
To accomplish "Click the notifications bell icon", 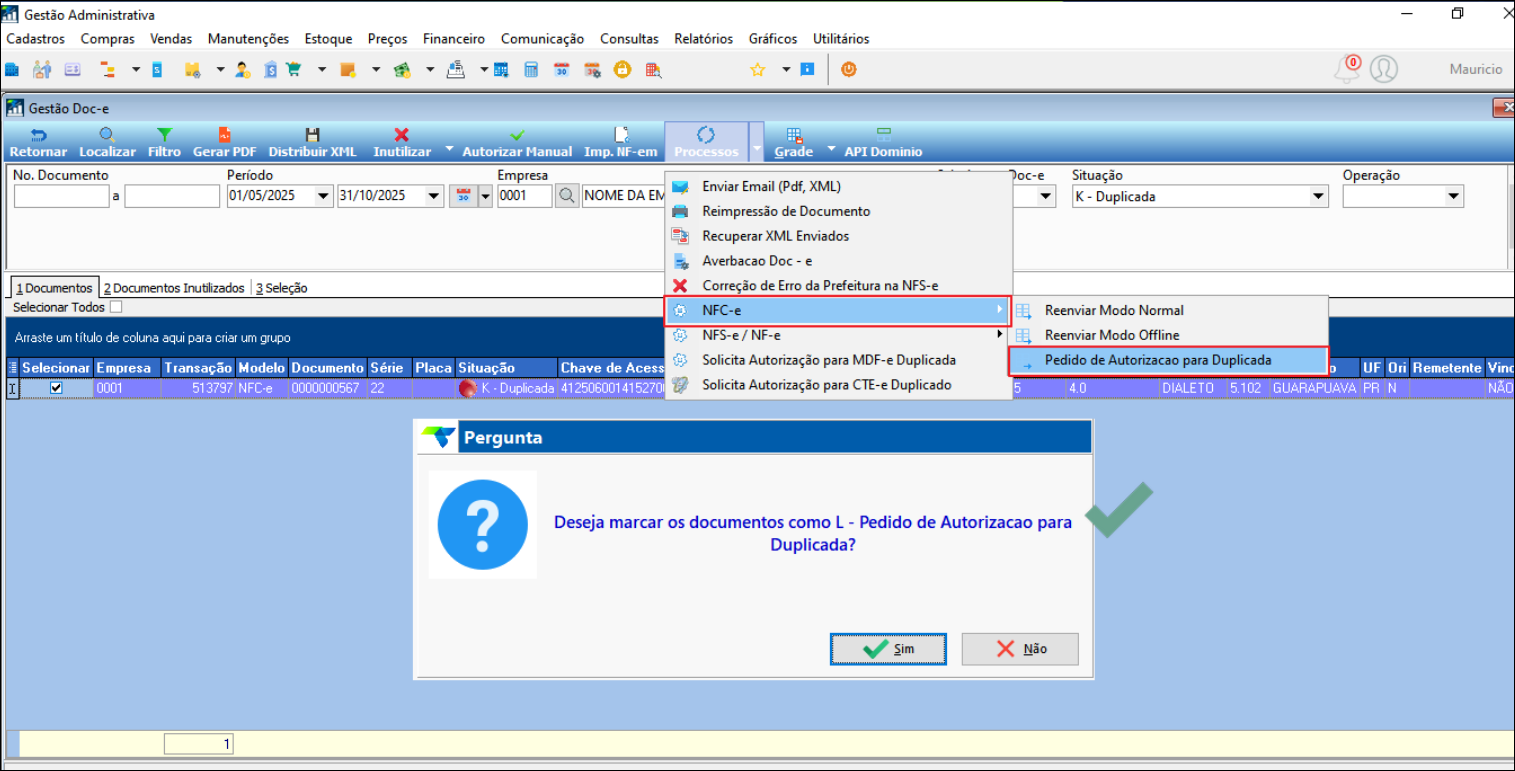I will click(1347, 69).
